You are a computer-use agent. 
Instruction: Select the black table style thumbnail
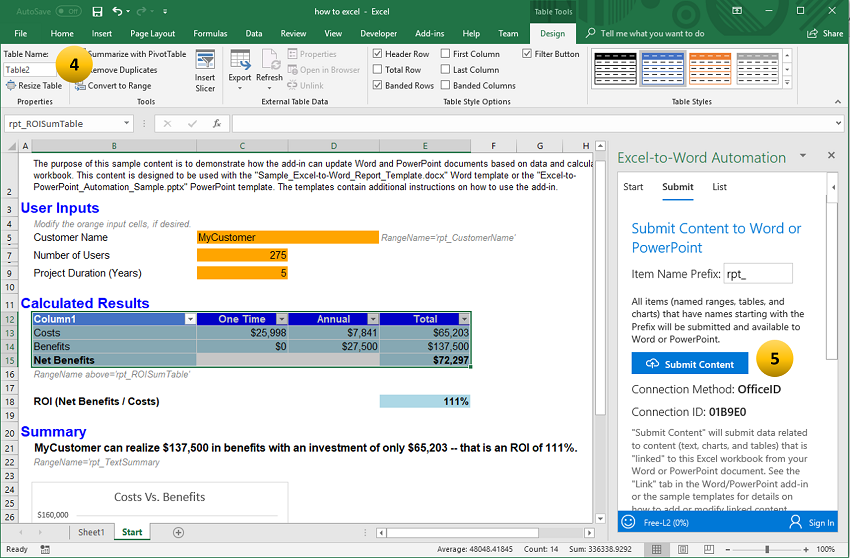pyautogui.click(x=615, y=69)
